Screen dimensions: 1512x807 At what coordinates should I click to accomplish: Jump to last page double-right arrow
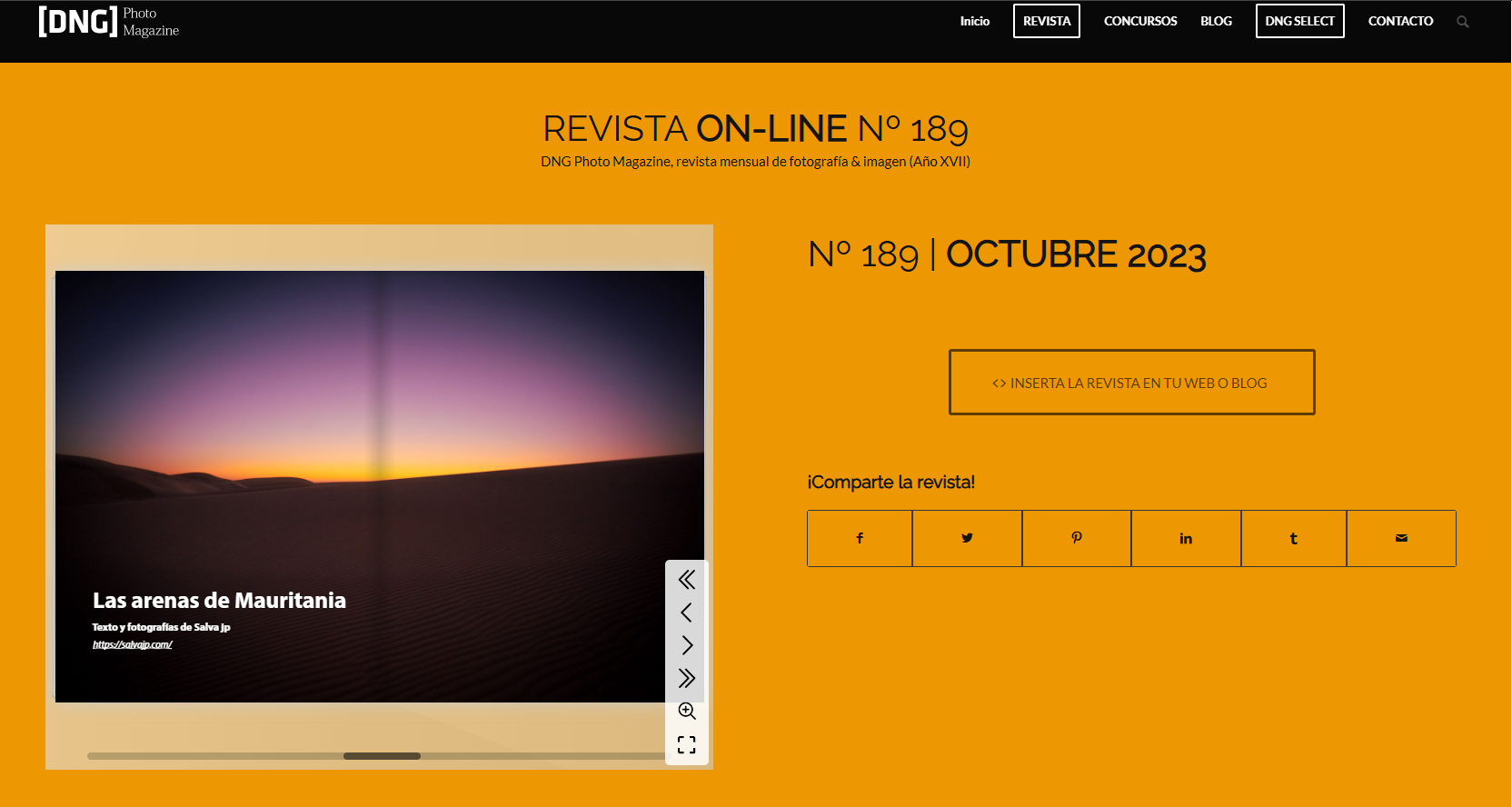pos(687,678)
